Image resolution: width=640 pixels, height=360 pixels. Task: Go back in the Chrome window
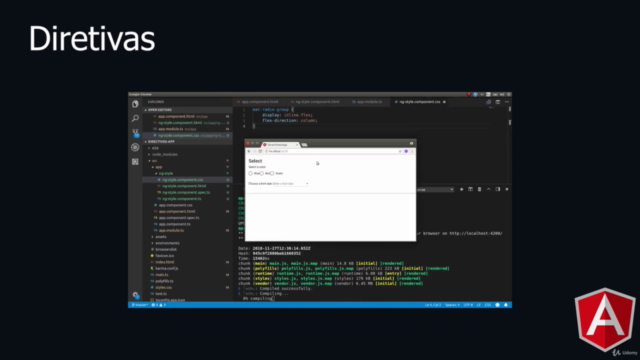(249, 151)
